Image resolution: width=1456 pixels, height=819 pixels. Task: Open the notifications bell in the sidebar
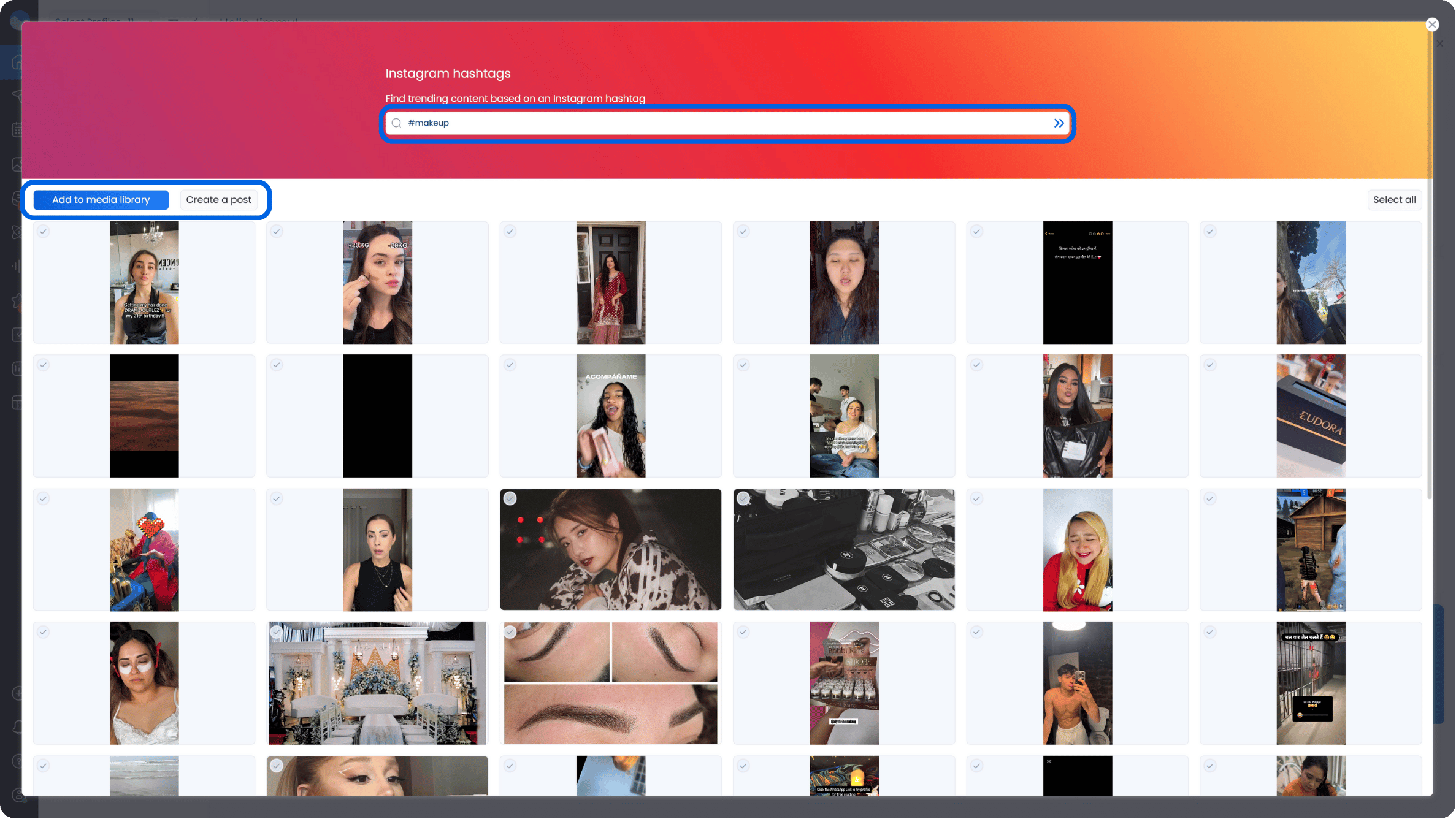point(18,728)
